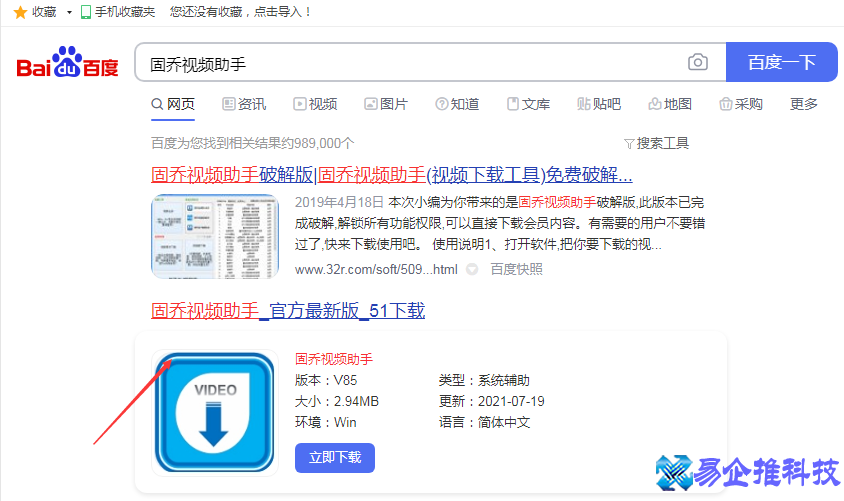The image size is (844, 501).
Task: Select the 网页 tab
Action: click(173, 104)
